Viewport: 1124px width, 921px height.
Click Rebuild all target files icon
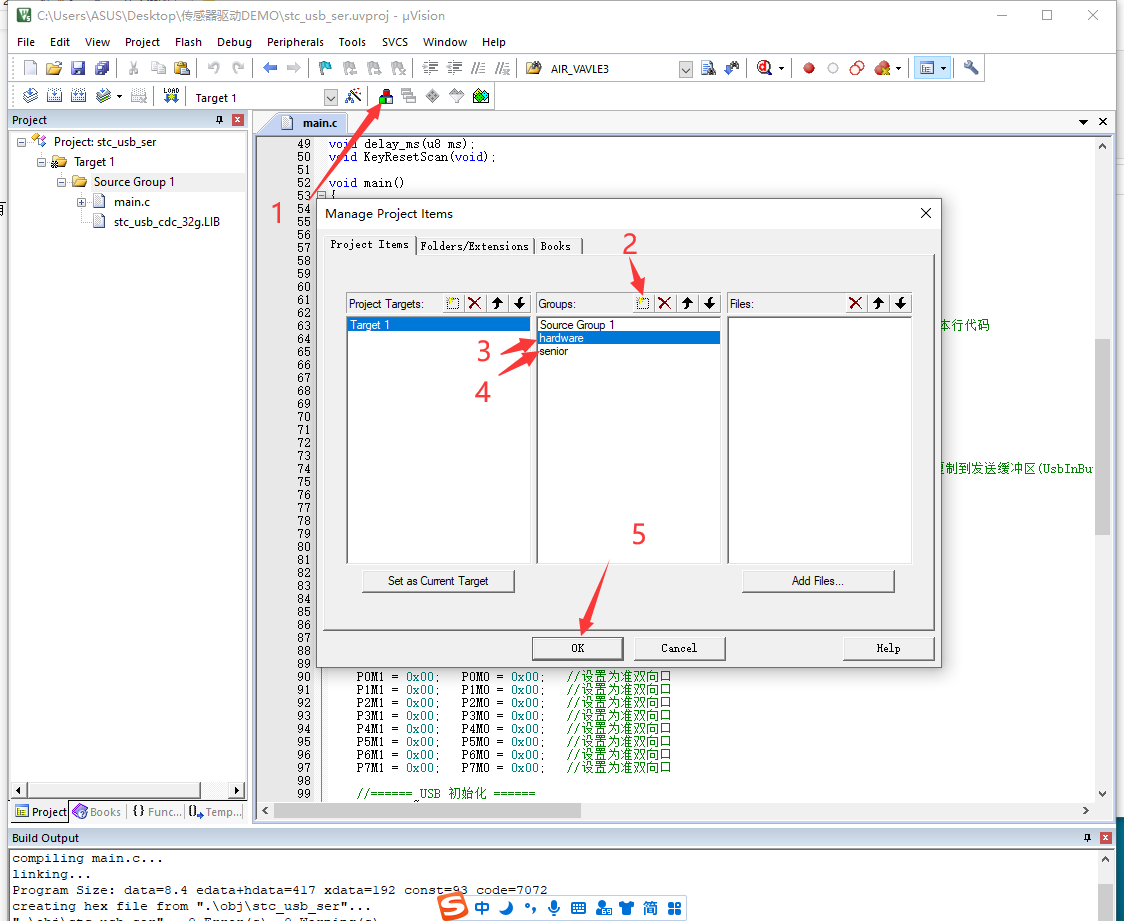click(x=78, y=96)
